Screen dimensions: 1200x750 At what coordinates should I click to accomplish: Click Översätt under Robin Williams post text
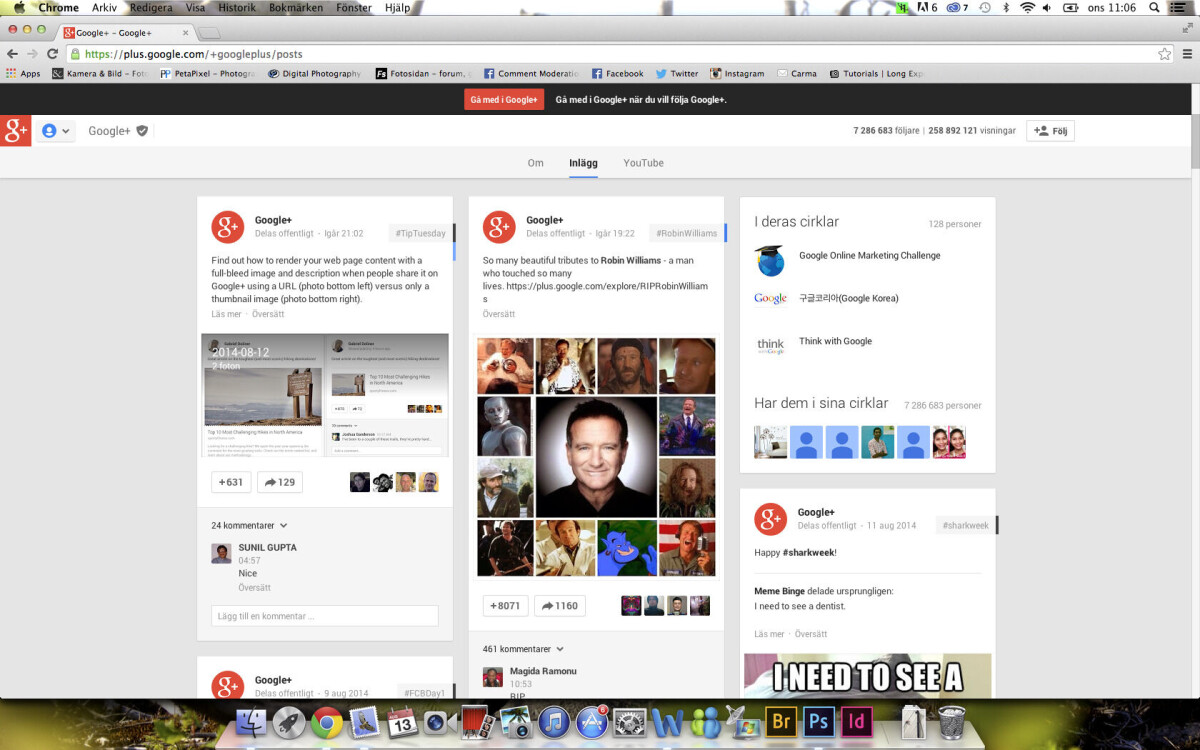coord(499,314)
